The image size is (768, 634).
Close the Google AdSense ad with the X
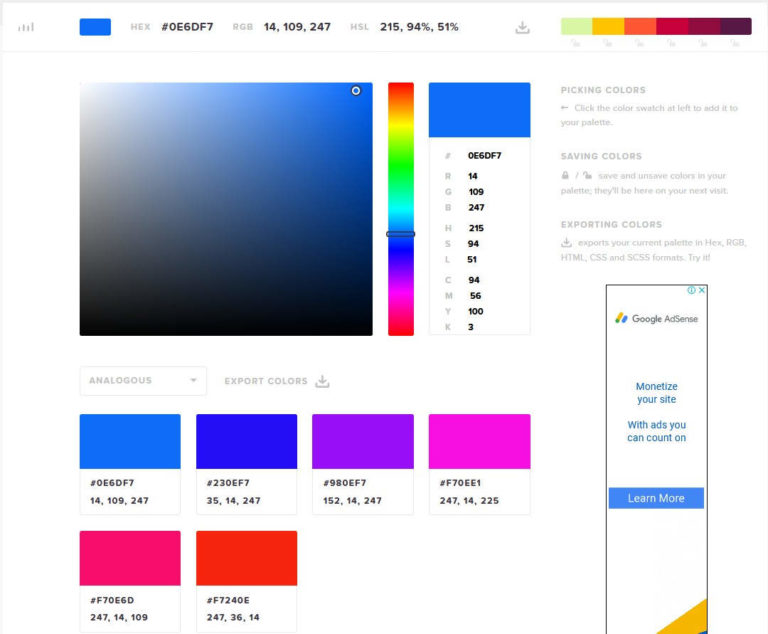(701, 290)
